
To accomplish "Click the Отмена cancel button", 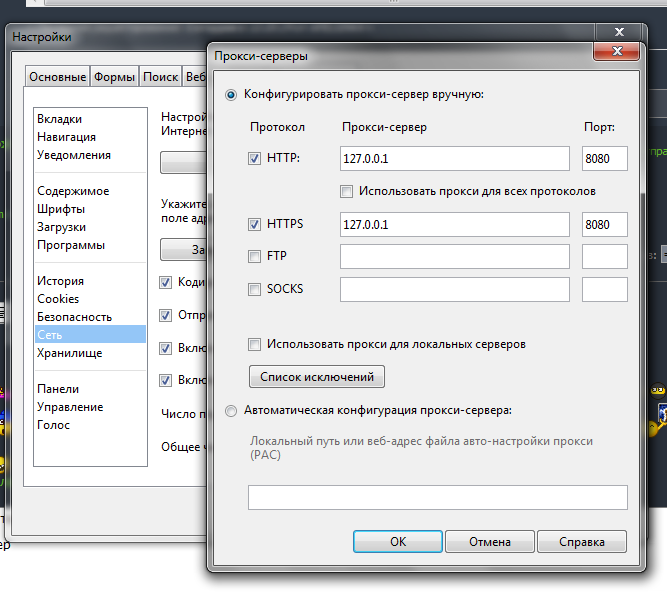I will [x=490, y=542].
